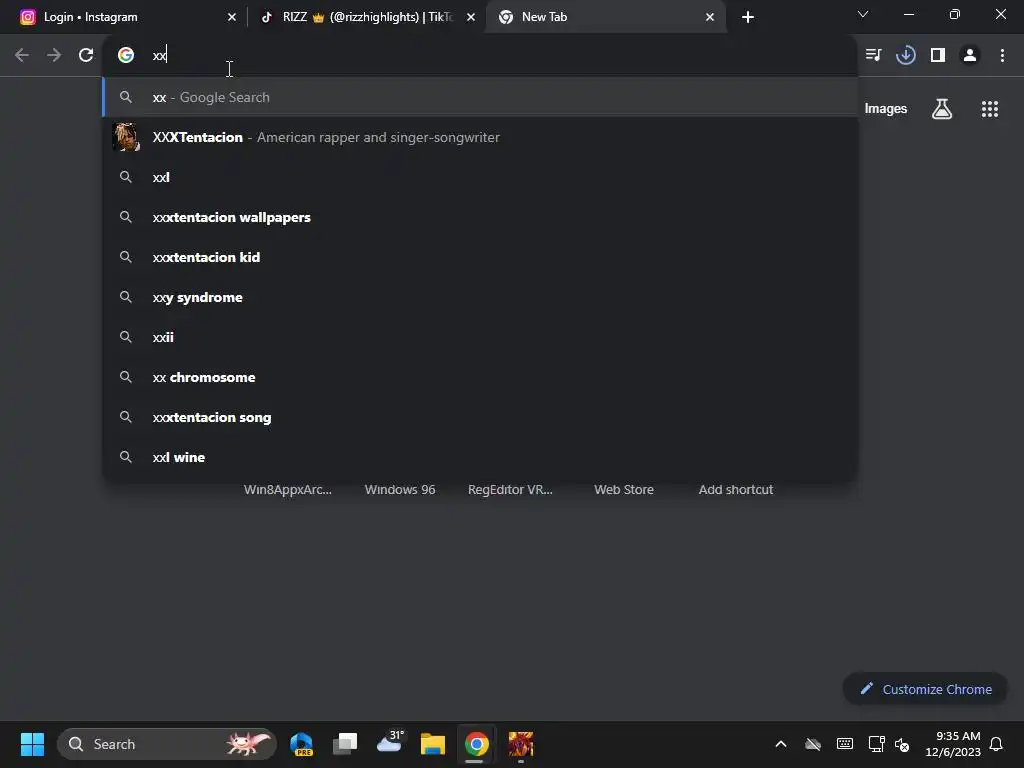Click the Google logo in address bar
This screenshot has height=768, width=1024.
point(126,56)
